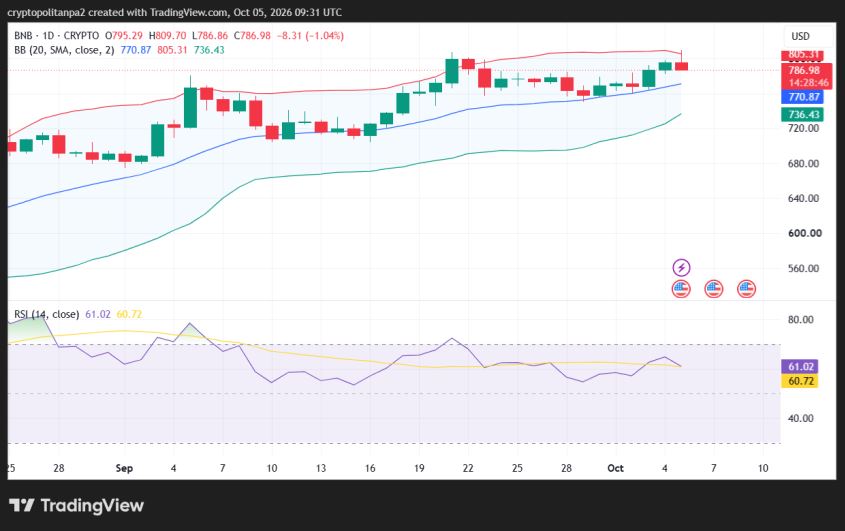Click the US flag event icon below lightning icon
Screen dimensions: 845x531
tap(681, 289)
